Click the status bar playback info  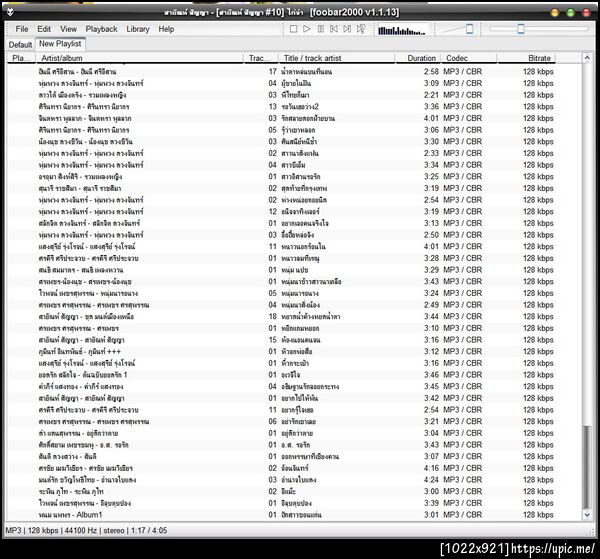pyautogui.click(x=86, y=531)
